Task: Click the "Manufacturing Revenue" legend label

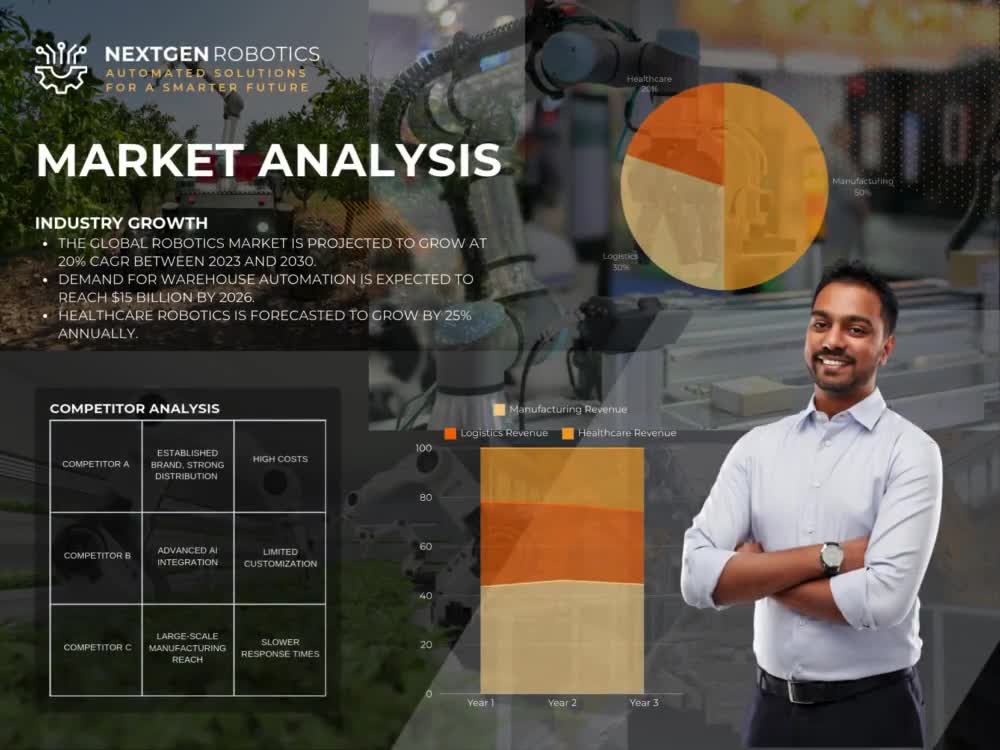Action: [568, 409]
